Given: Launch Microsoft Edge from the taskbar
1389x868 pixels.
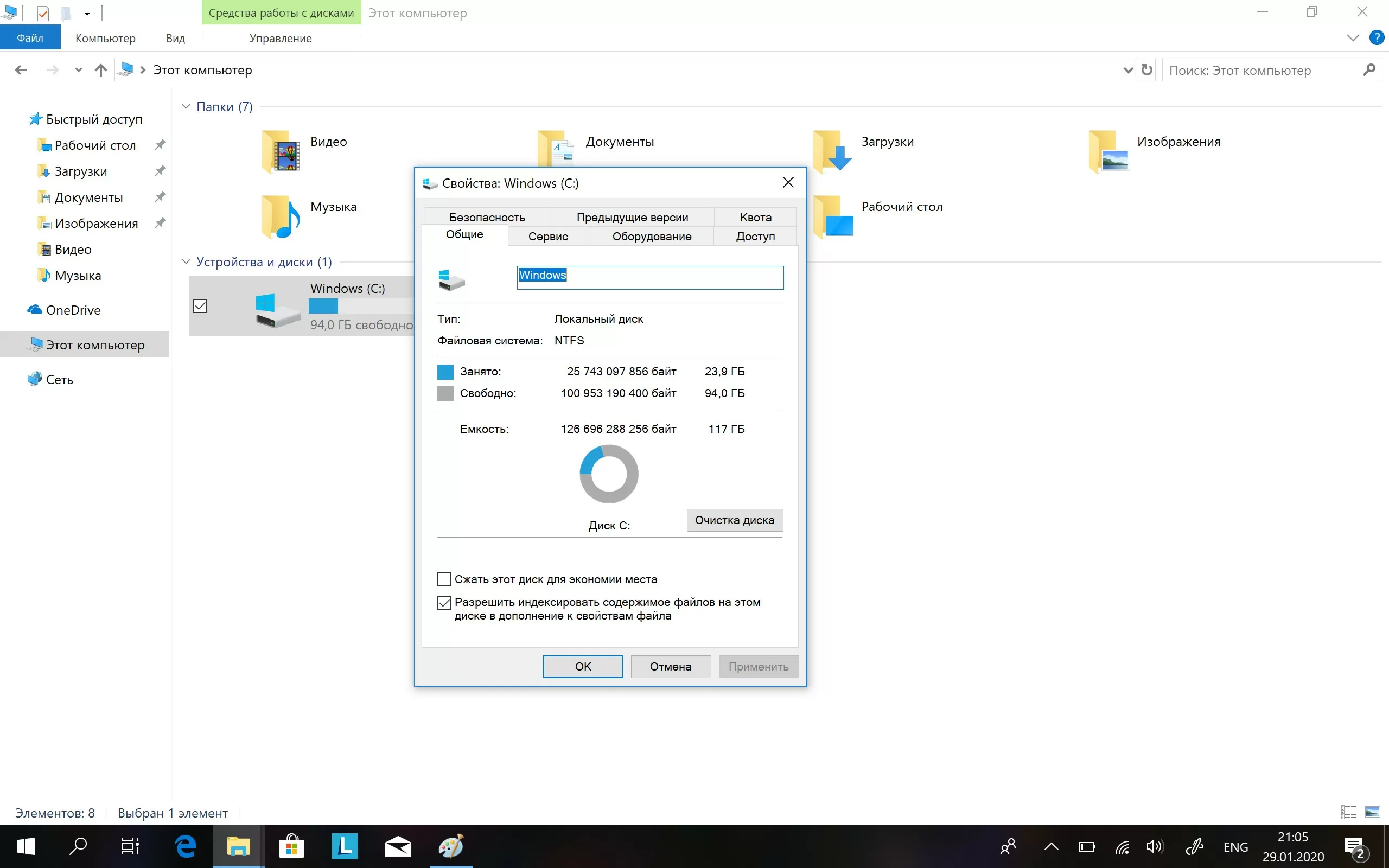Looking at the screenshot, I should point(186,846).
